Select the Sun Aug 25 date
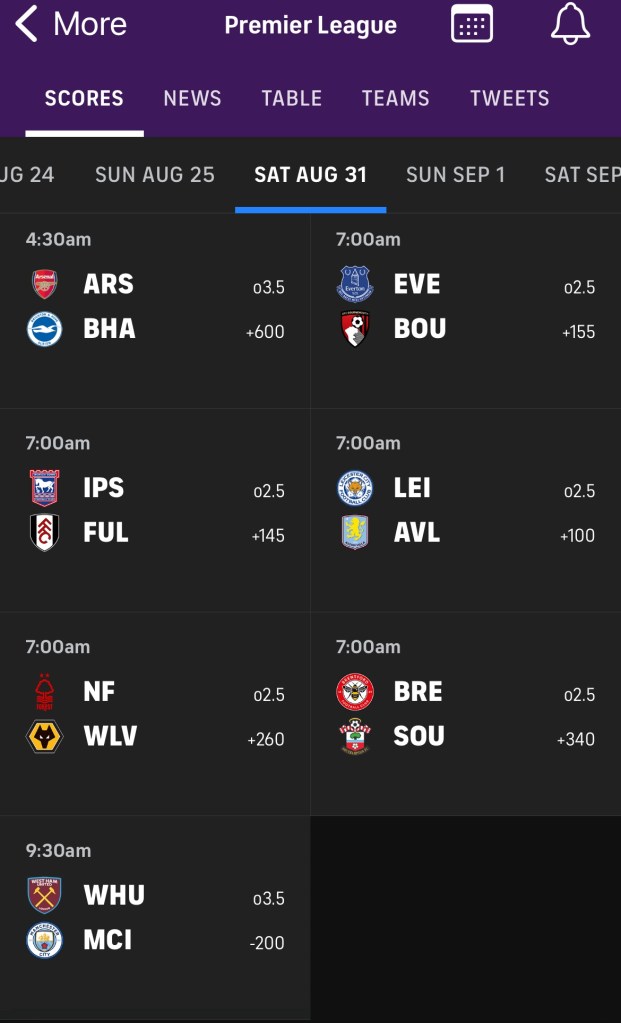The image size is (621, 1023). (x=154, y=174)
